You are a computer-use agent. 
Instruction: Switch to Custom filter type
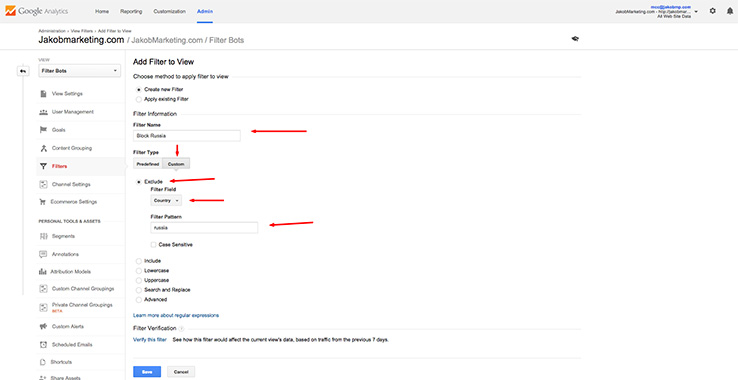[176, 164]
